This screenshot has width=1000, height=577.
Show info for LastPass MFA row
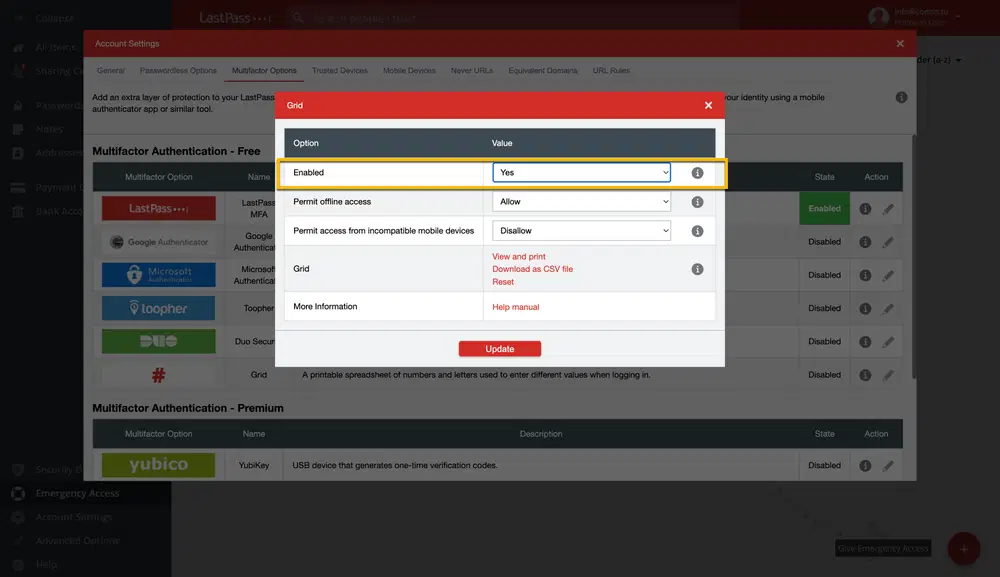pyautogui.click(x=865, y=208)
